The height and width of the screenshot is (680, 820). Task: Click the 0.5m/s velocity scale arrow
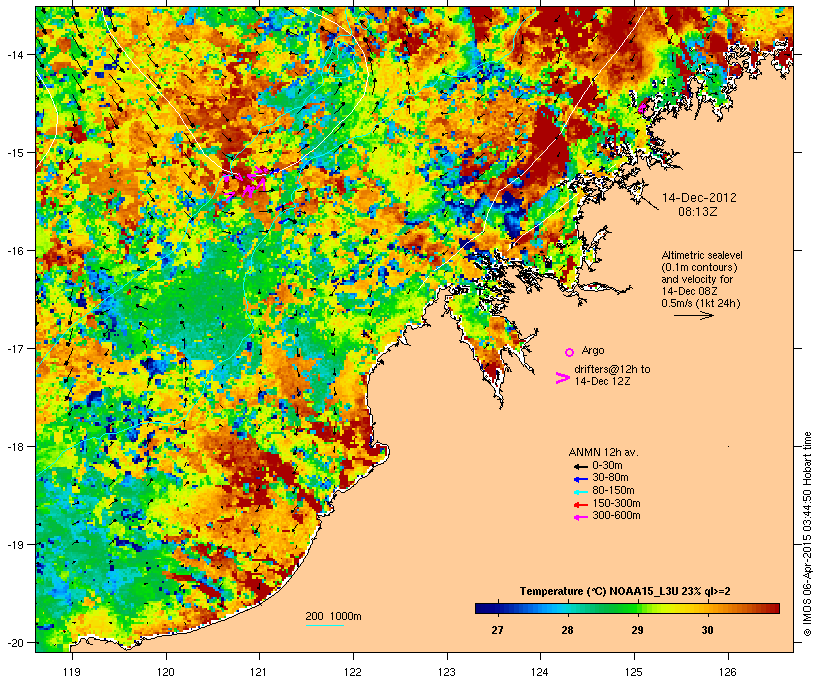[x=693, y=315]
